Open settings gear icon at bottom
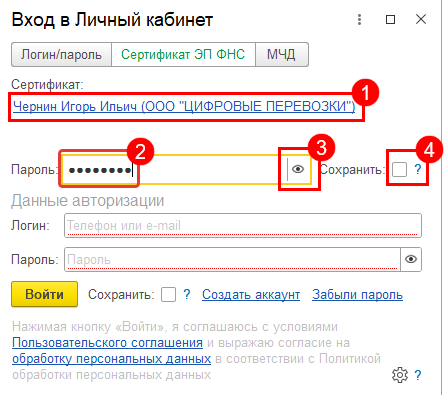Image resolution: width=444 pixels, height=395 pixels. coord(400,375)
